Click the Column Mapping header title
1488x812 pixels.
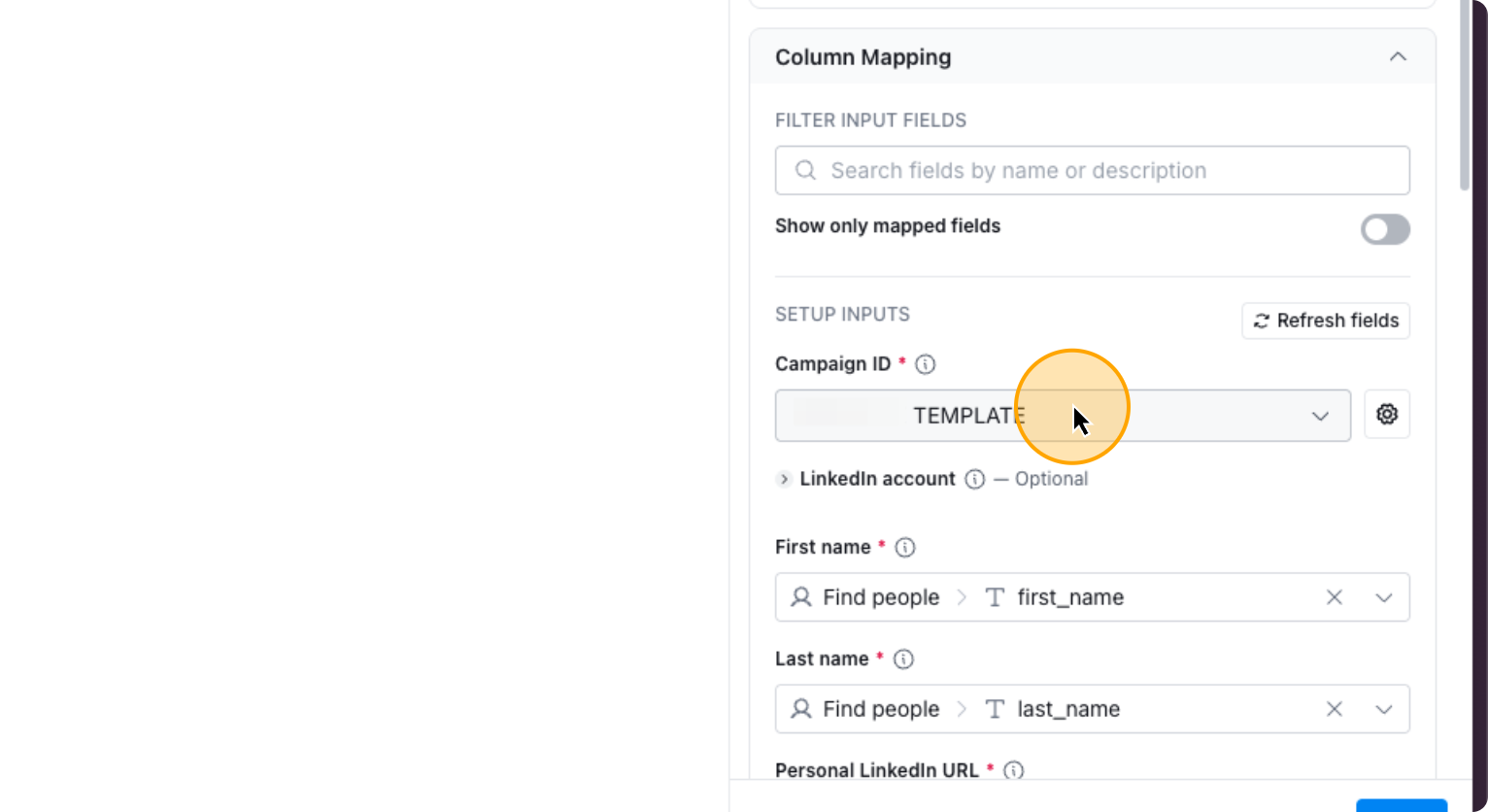point(862,57)
